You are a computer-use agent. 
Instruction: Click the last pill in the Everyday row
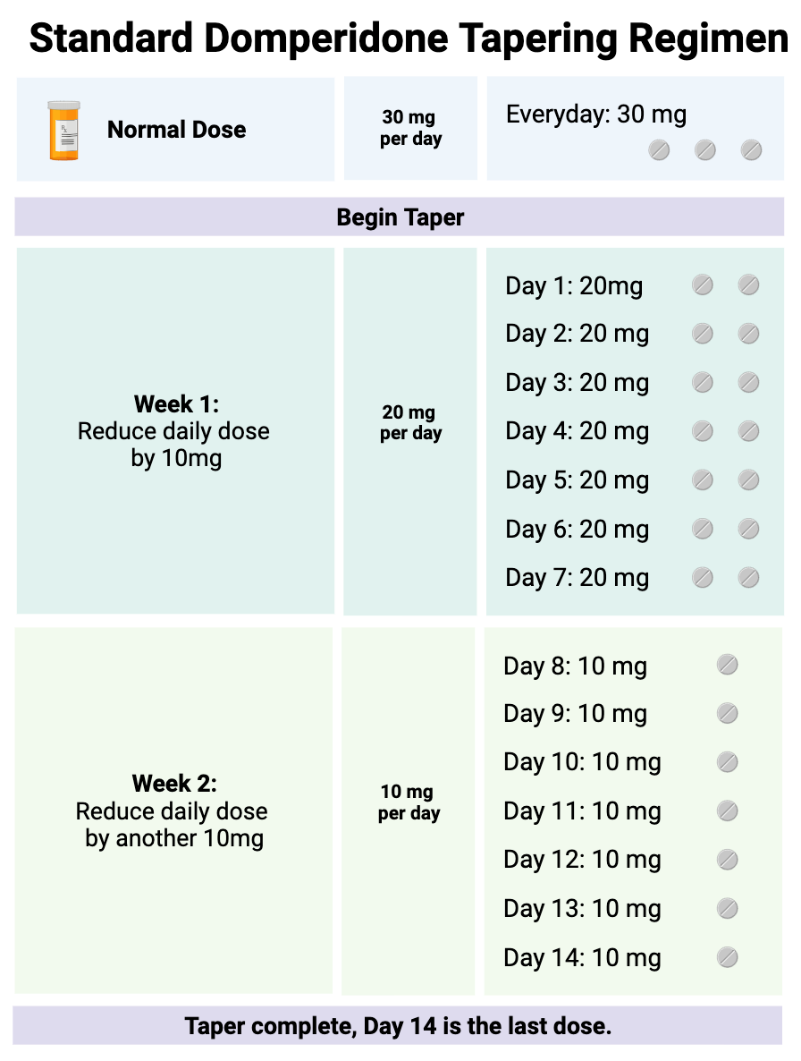(751, 150)
